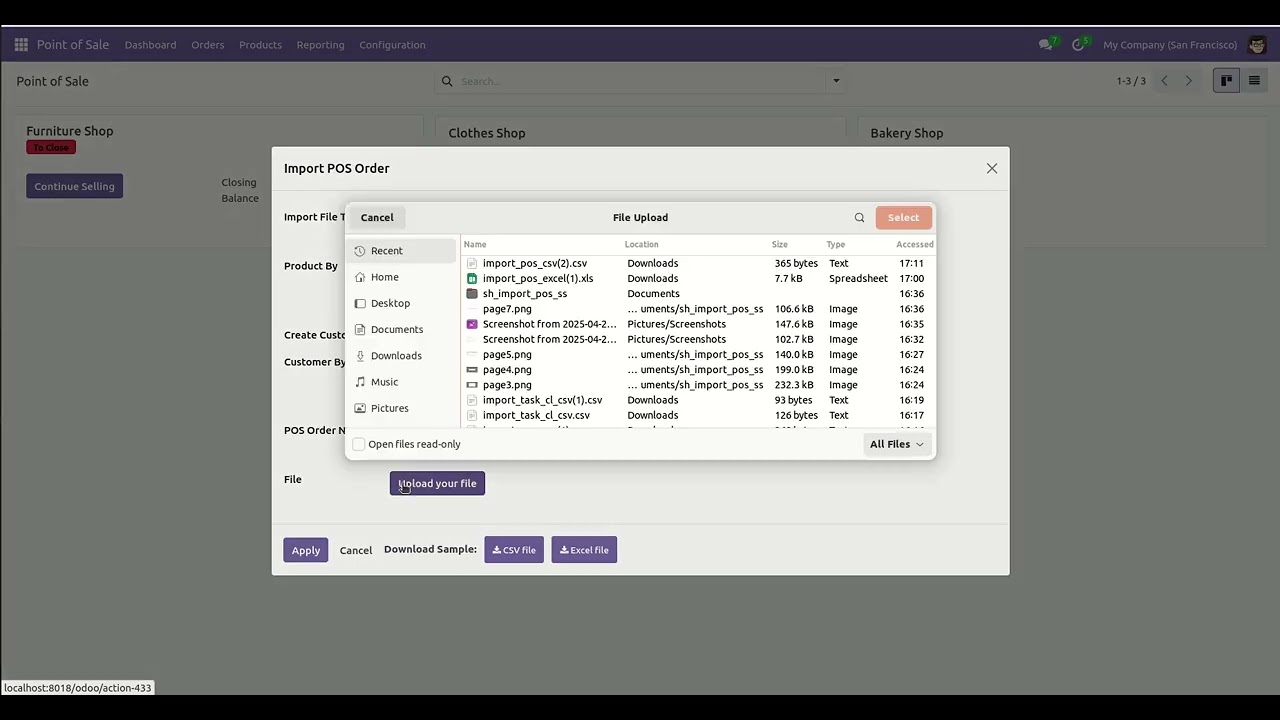This screenshot has width=1280, height=720.
Task: Select the page4.png file
Action: tap(698, 370)
